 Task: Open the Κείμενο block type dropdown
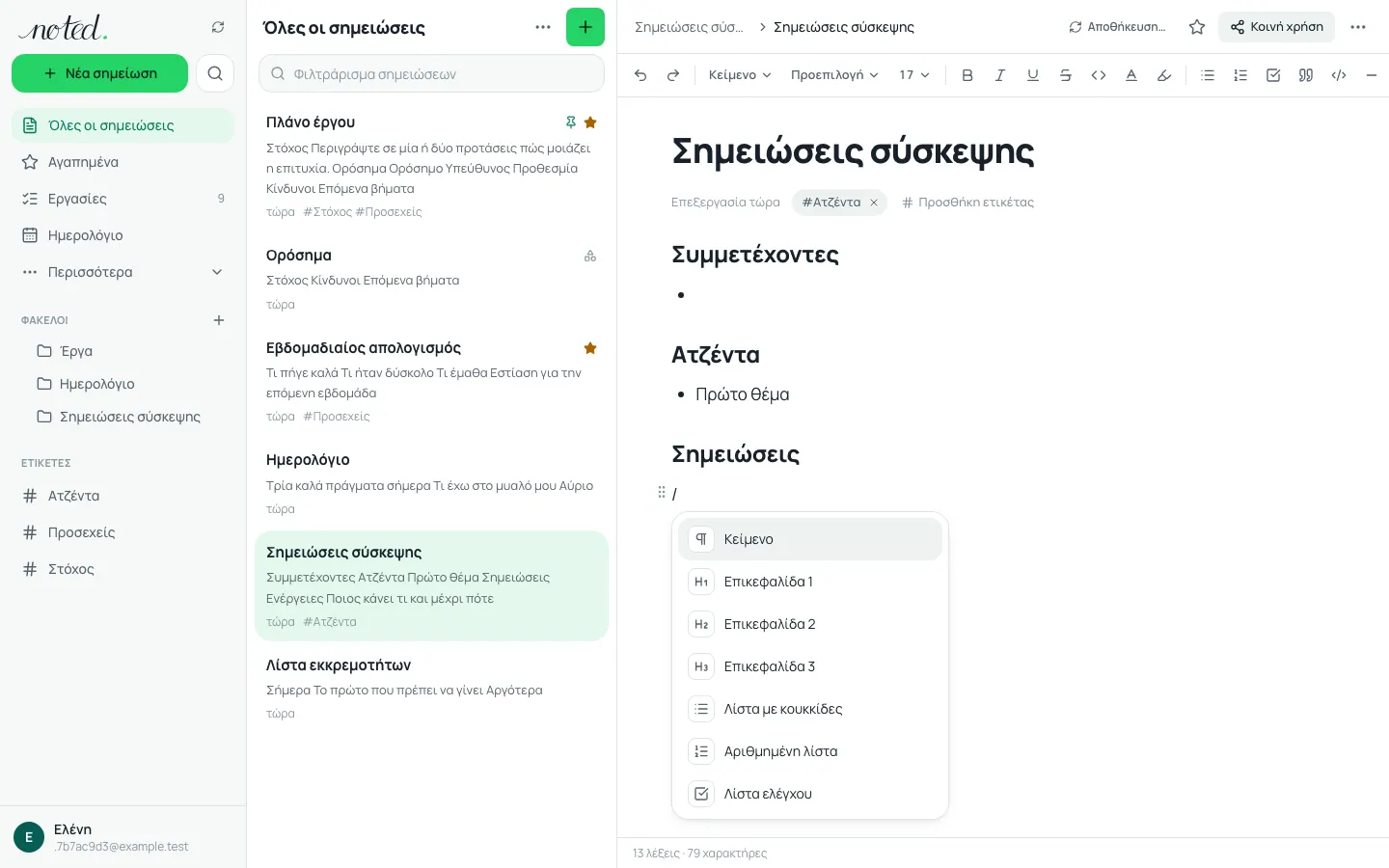tap(740, 75)
